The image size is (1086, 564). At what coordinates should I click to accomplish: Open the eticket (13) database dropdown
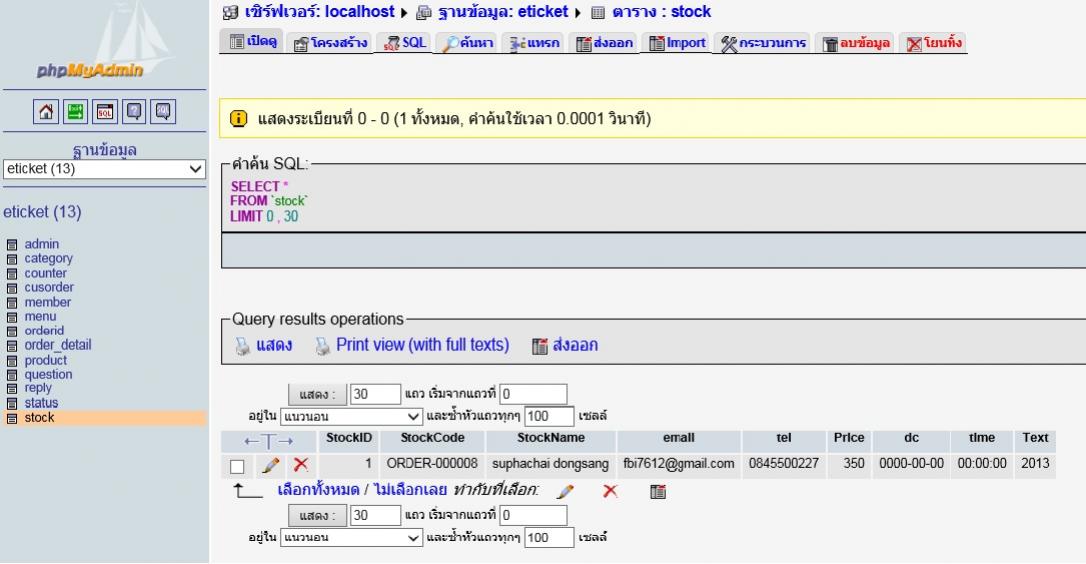coord(104,169)
